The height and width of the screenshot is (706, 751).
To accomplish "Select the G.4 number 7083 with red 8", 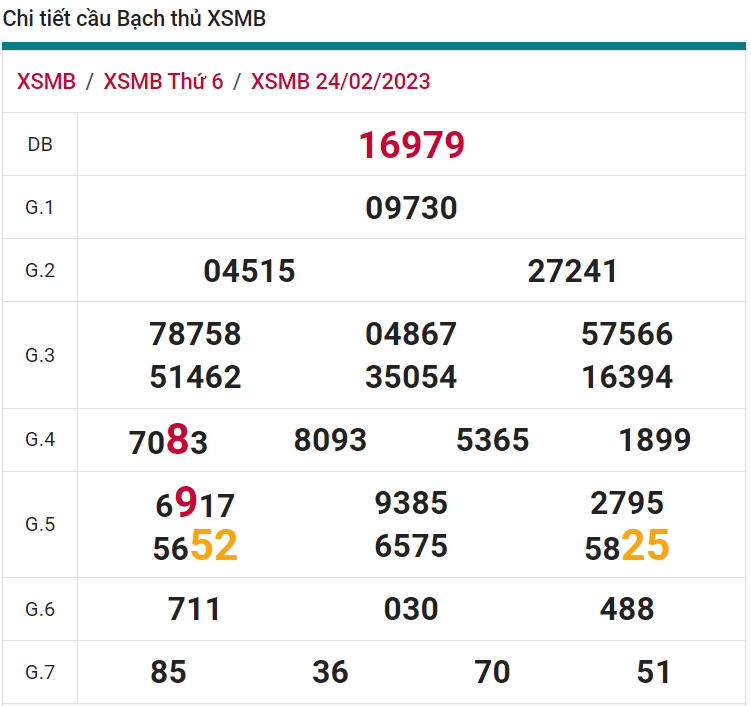I will click(x=168, y=441).
